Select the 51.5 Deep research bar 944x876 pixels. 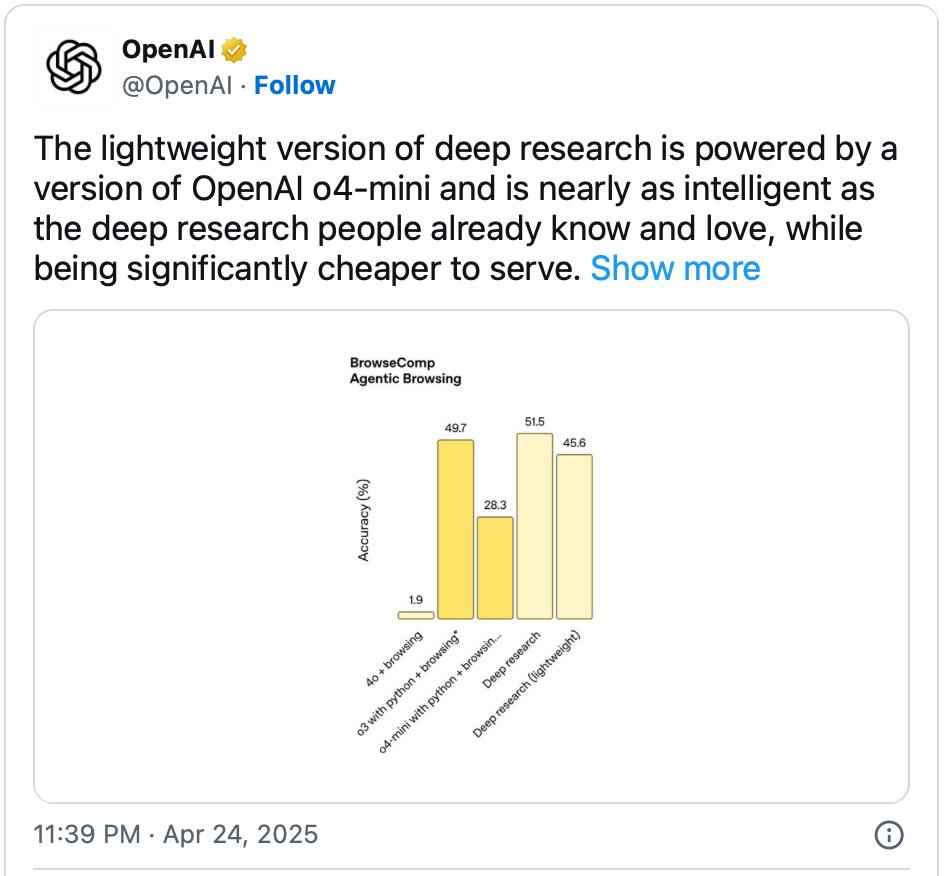(535, 525)
